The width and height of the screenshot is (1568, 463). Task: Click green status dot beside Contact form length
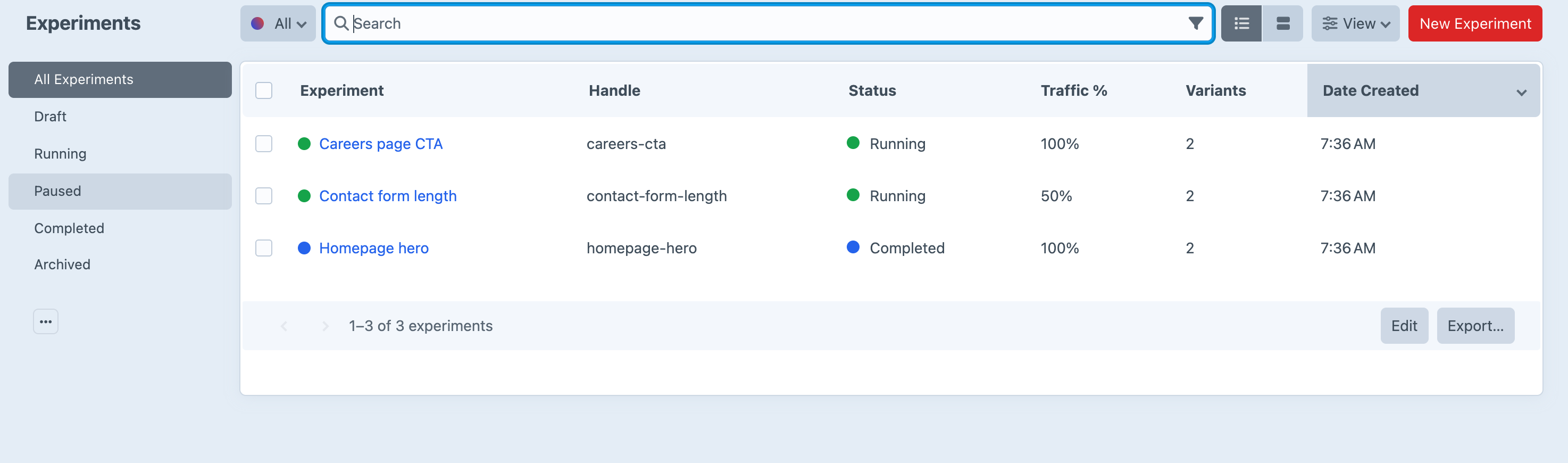point(304,195)
